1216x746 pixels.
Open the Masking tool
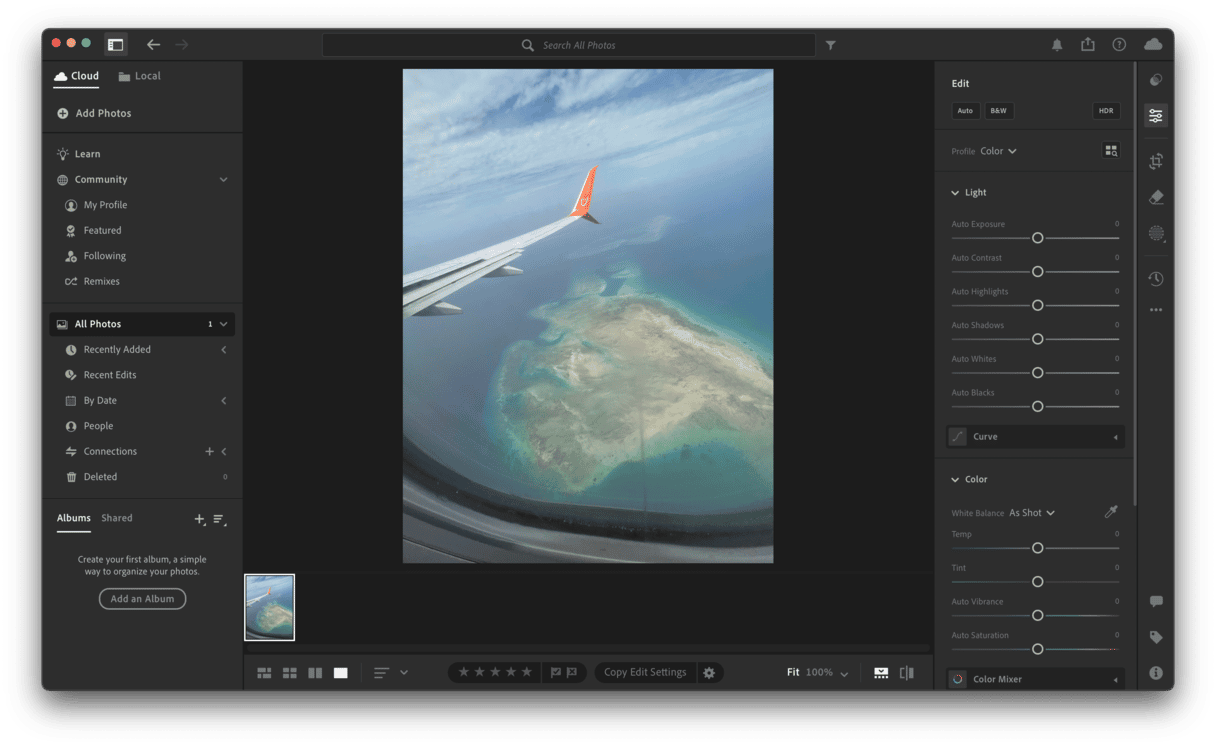click(x=1156, y=233)
